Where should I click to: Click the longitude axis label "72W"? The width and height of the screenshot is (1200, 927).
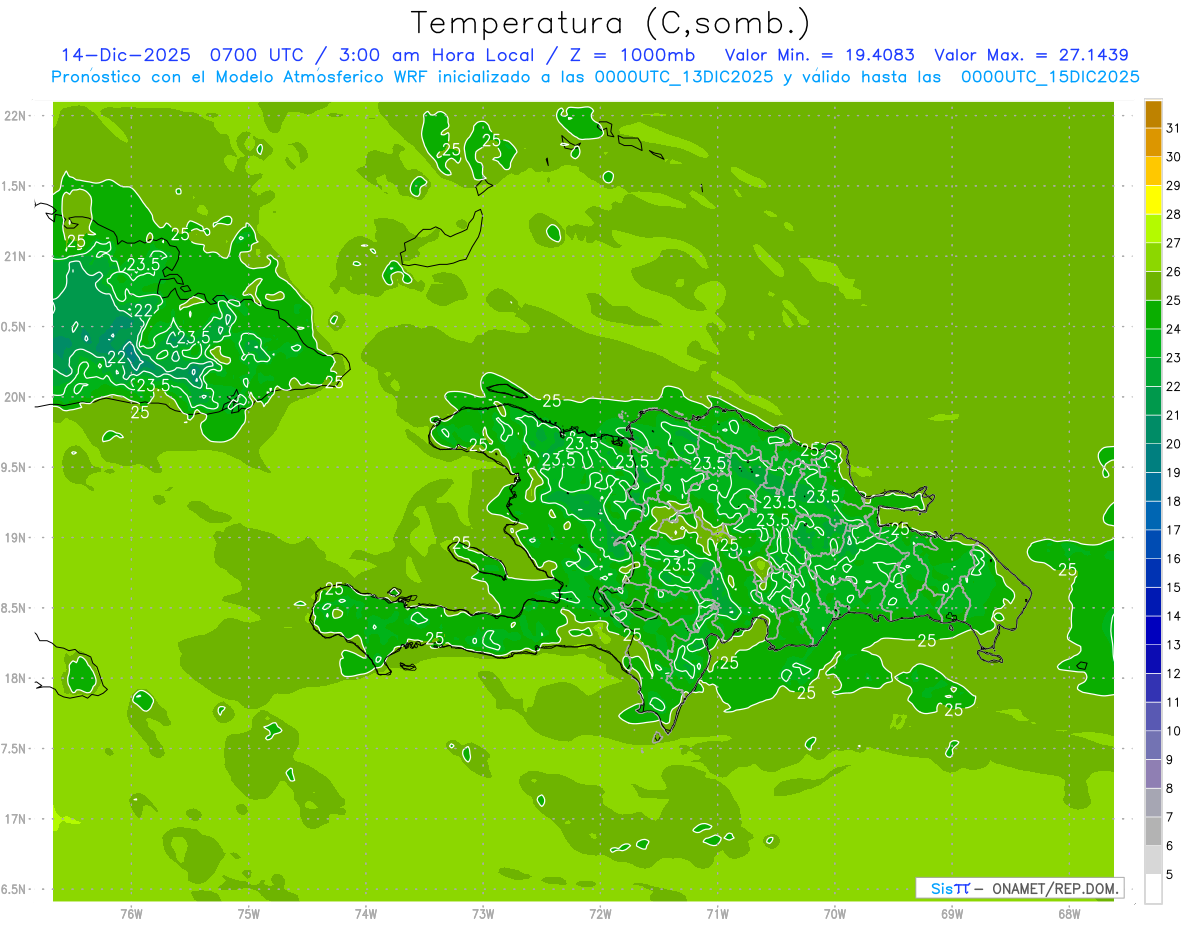point(600,914)
